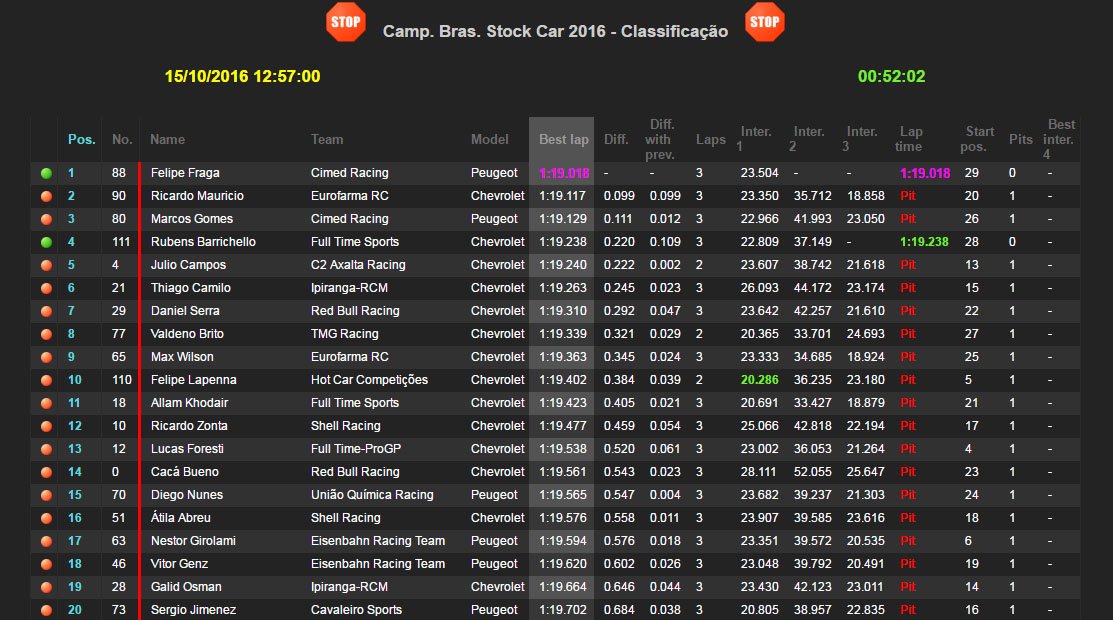Click purple lap time 1:19.018 in Lap time column
Viewport: 1113px width, 620px height.
(925, 173)
